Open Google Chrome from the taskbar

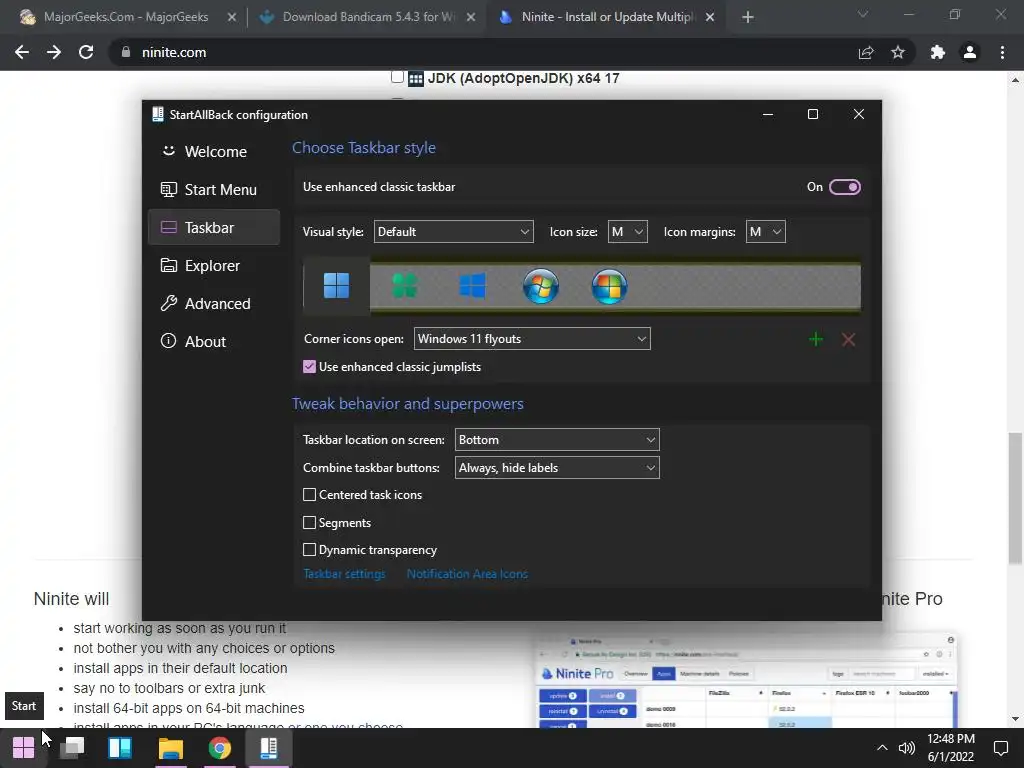click(220, 748)
